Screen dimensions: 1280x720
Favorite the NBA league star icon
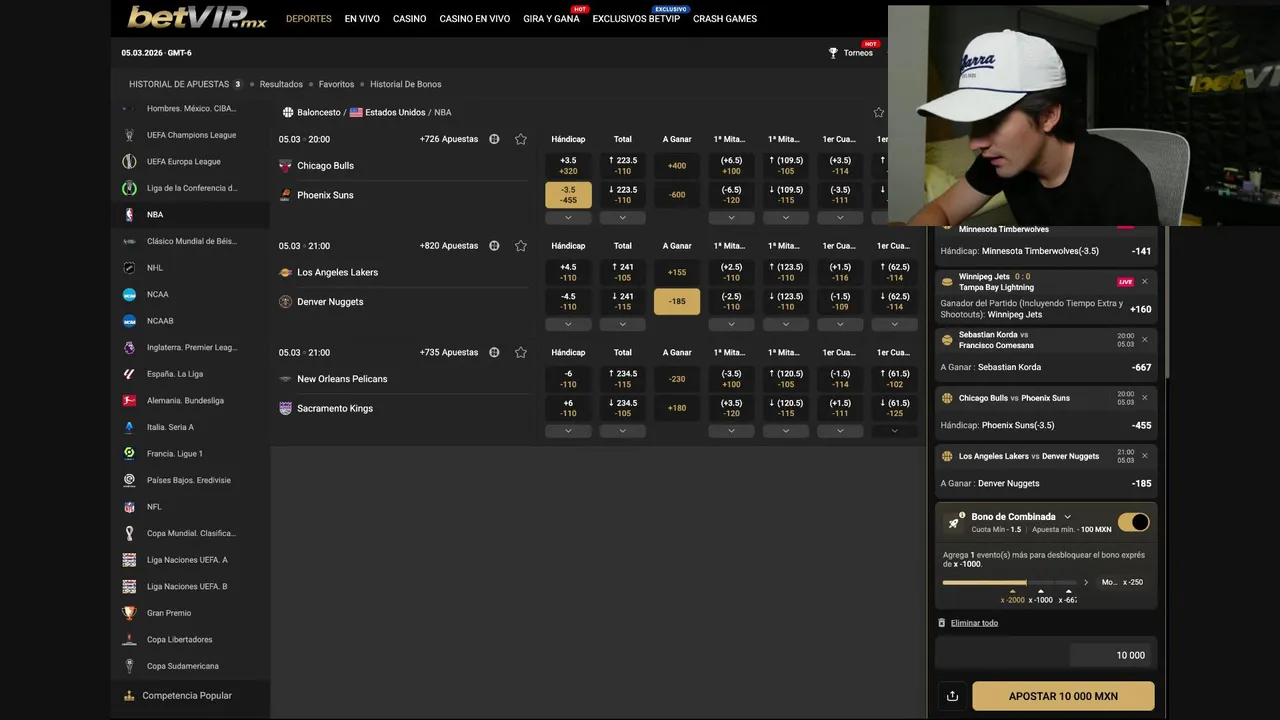(879, 112)
